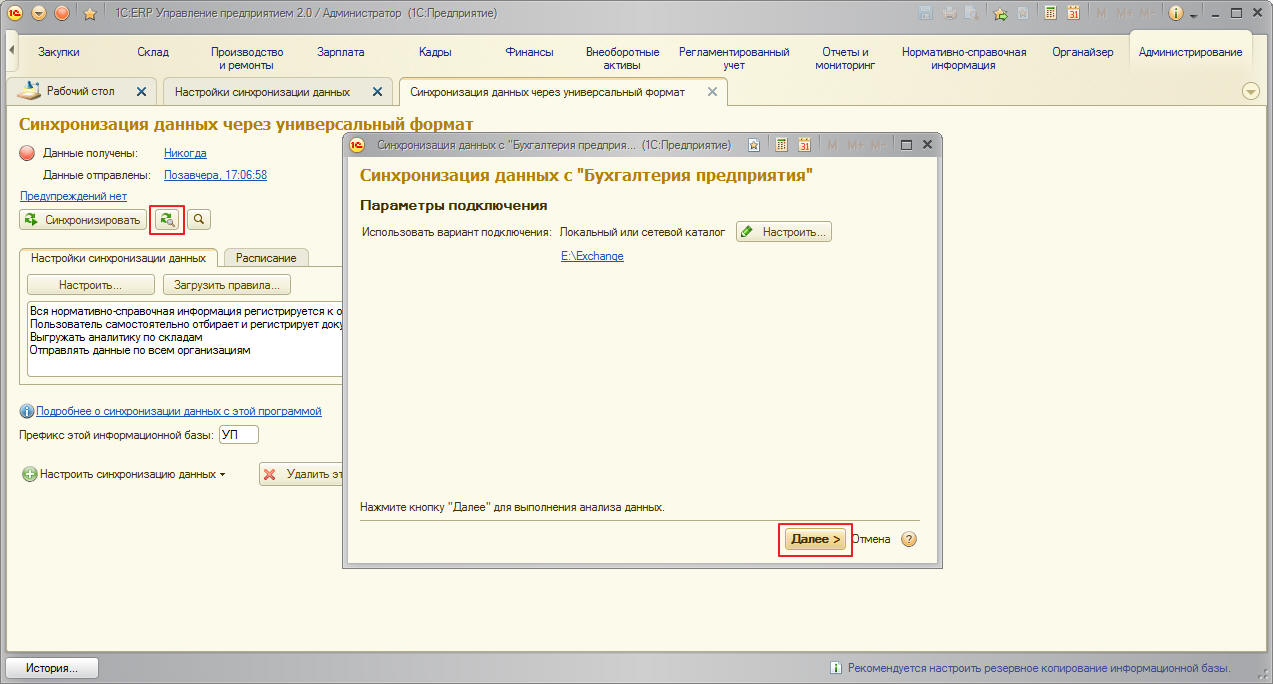Click the orange info icon in title bar
The height and width of the screenshot is (684, 1273).
click(x=1176, y=13)
